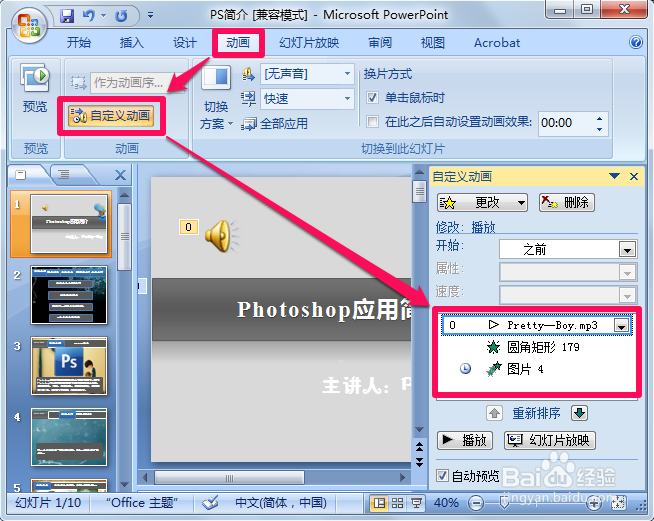Image resolution: width=654 pixels, height=521 pixels.
Task: Select the 圆角矩形 179 animation item
Action: [538, 347]
